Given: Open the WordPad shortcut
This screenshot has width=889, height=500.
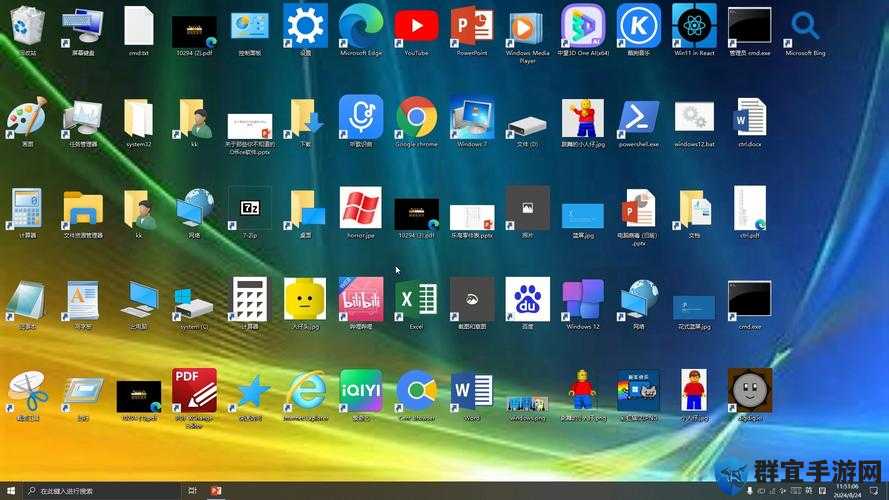Looking at the screenshot, I should 83,300.
